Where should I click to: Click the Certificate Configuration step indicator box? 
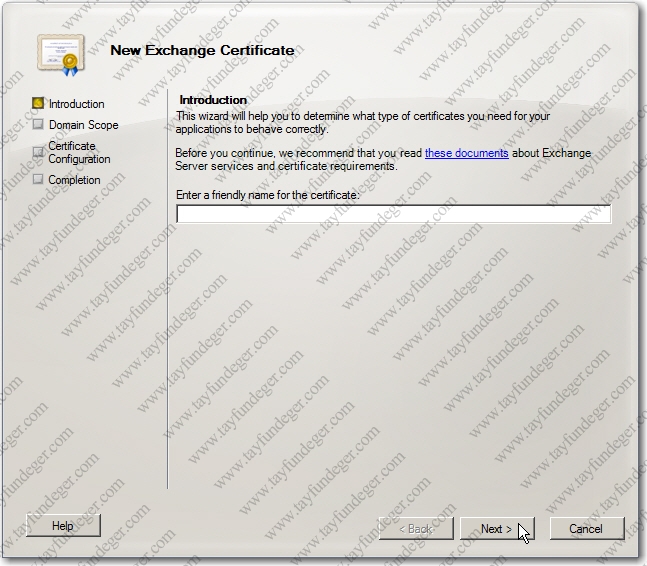(38, 152)
